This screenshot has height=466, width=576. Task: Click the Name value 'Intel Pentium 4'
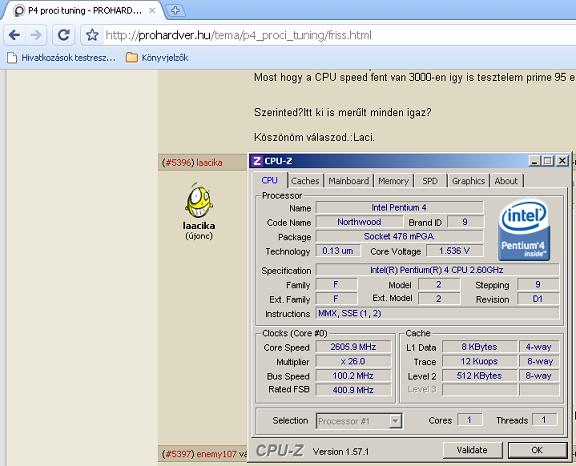pyautogui.click(x=399, y=207)
